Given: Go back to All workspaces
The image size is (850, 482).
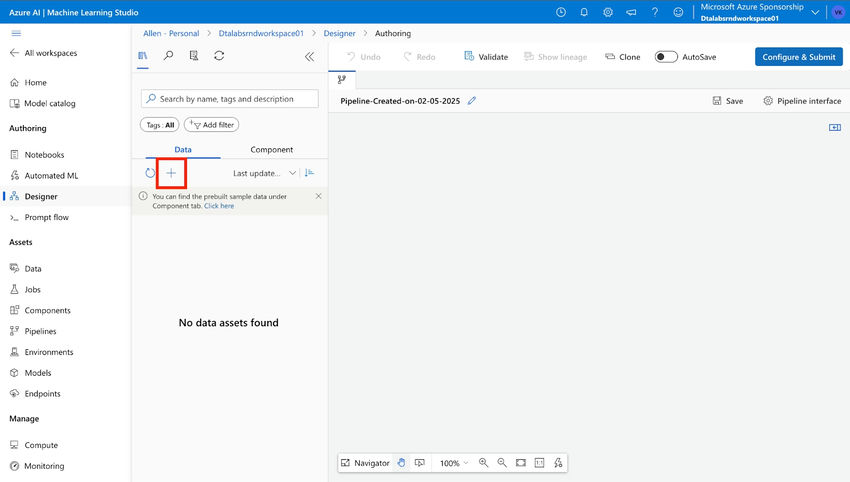Looking at the screenshot, I should (43, 53).
